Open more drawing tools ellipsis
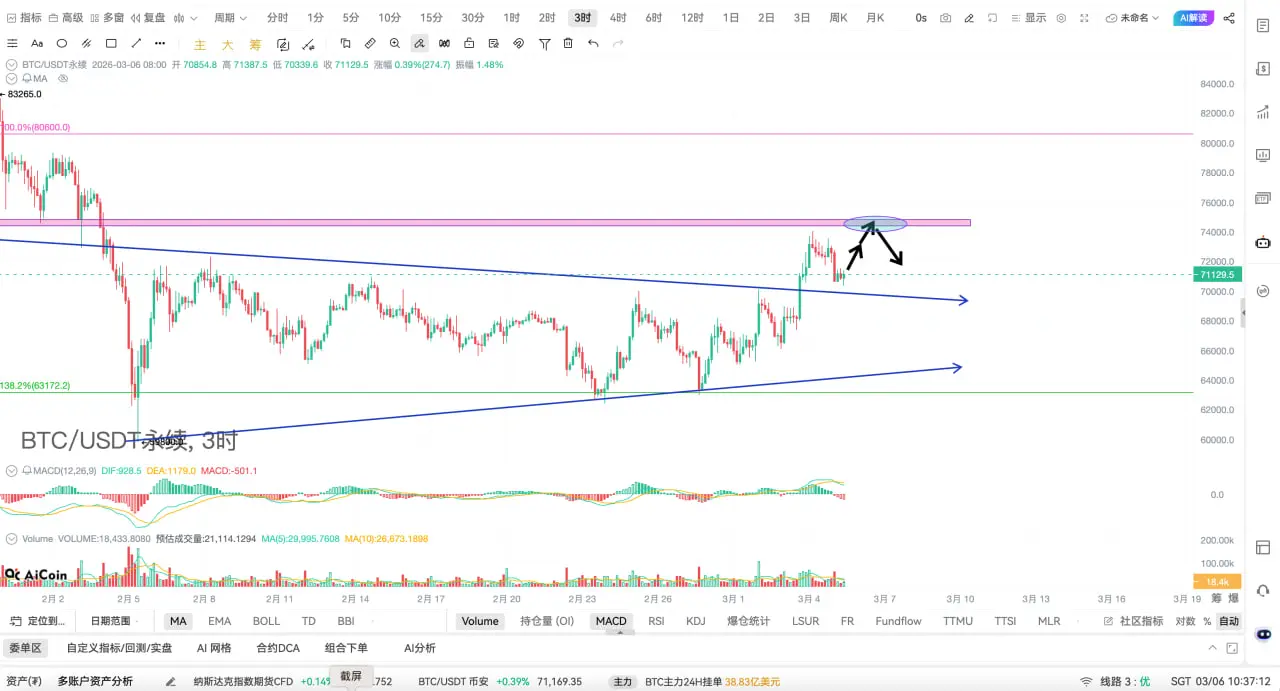This screenshot has height=691, width=1280. click(x=161, y=43)
